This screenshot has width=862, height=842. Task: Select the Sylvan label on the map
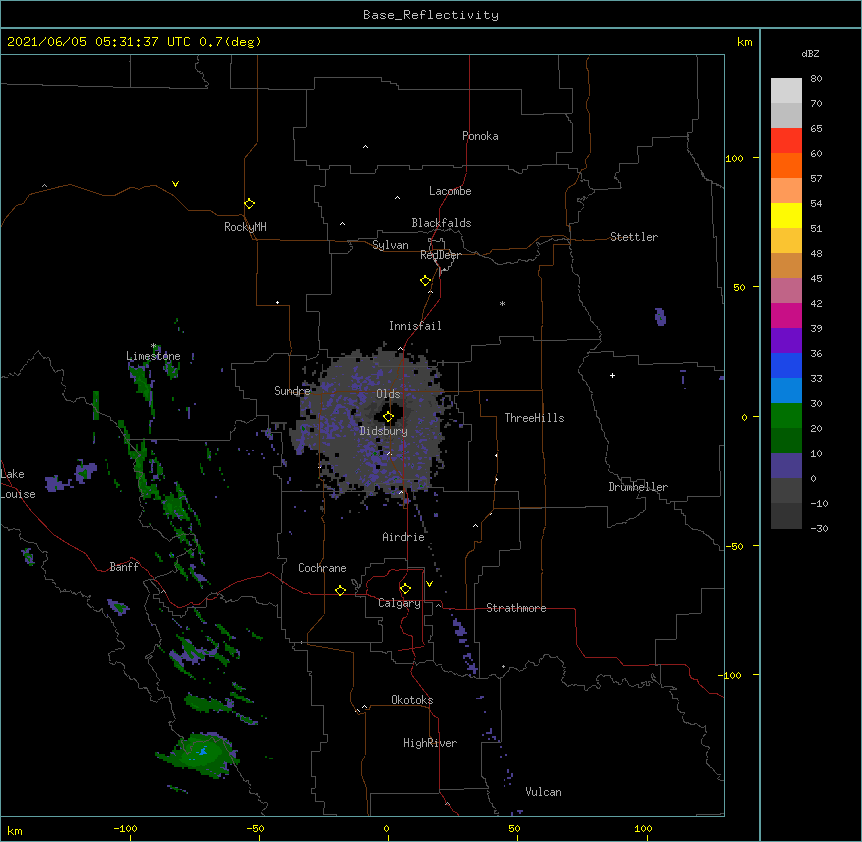point(390,245)
